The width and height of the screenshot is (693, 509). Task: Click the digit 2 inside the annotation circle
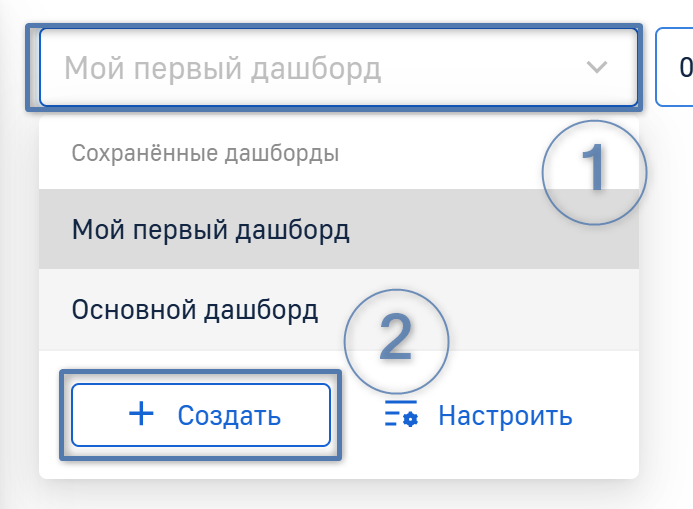[396, 338]
